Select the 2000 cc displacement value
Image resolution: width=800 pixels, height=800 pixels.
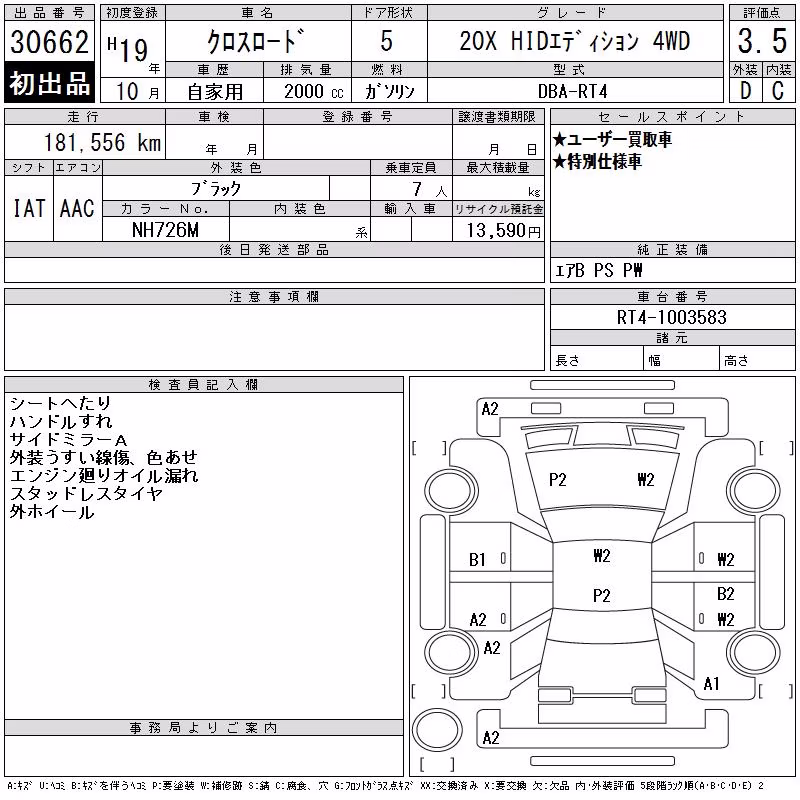pyautogui.click(x=313, y=92)
